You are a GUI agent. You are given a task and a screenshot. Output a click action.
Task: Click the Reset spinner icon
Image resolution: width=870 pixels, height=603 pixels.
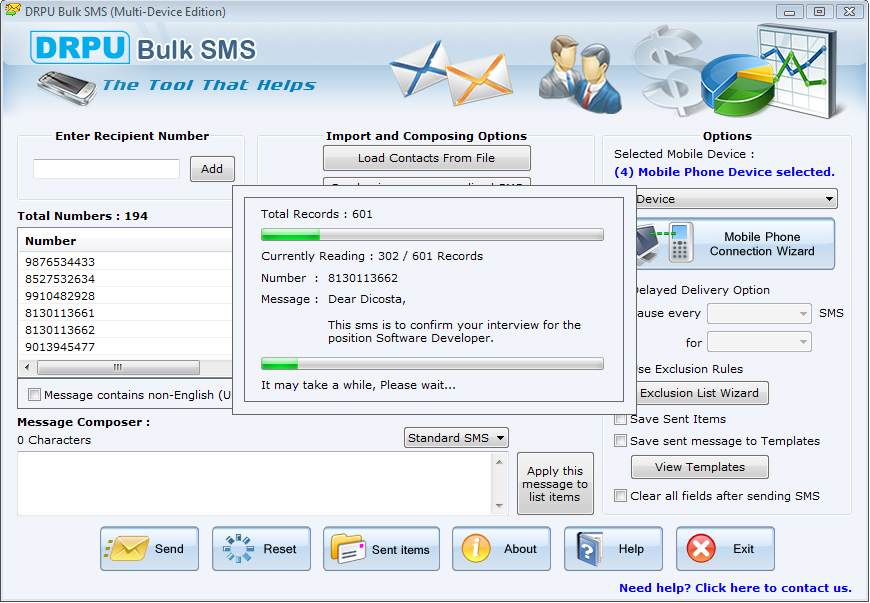[238, 549]
